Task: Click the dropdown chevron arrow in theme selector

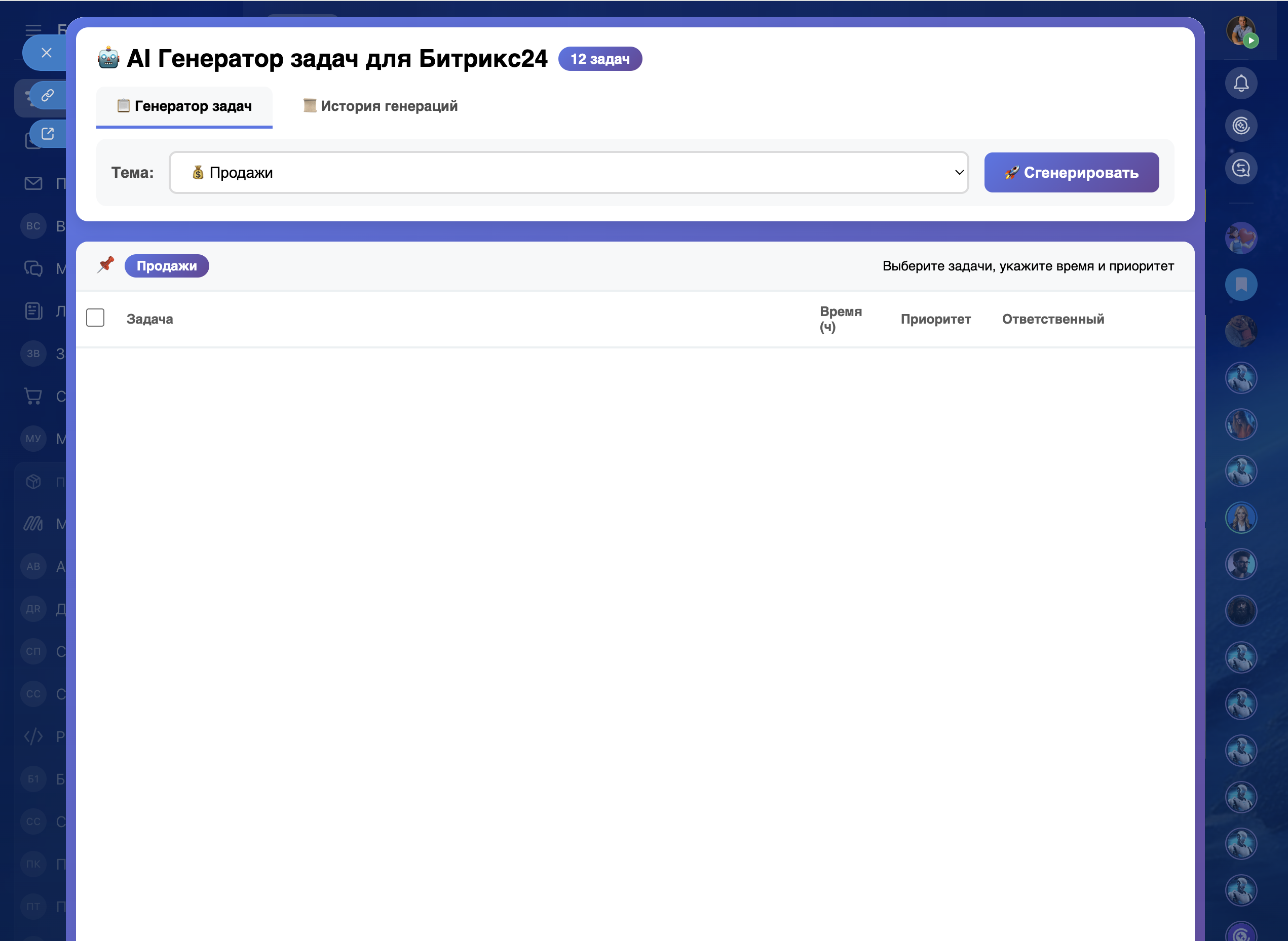Action: click(x=959, y=173)
